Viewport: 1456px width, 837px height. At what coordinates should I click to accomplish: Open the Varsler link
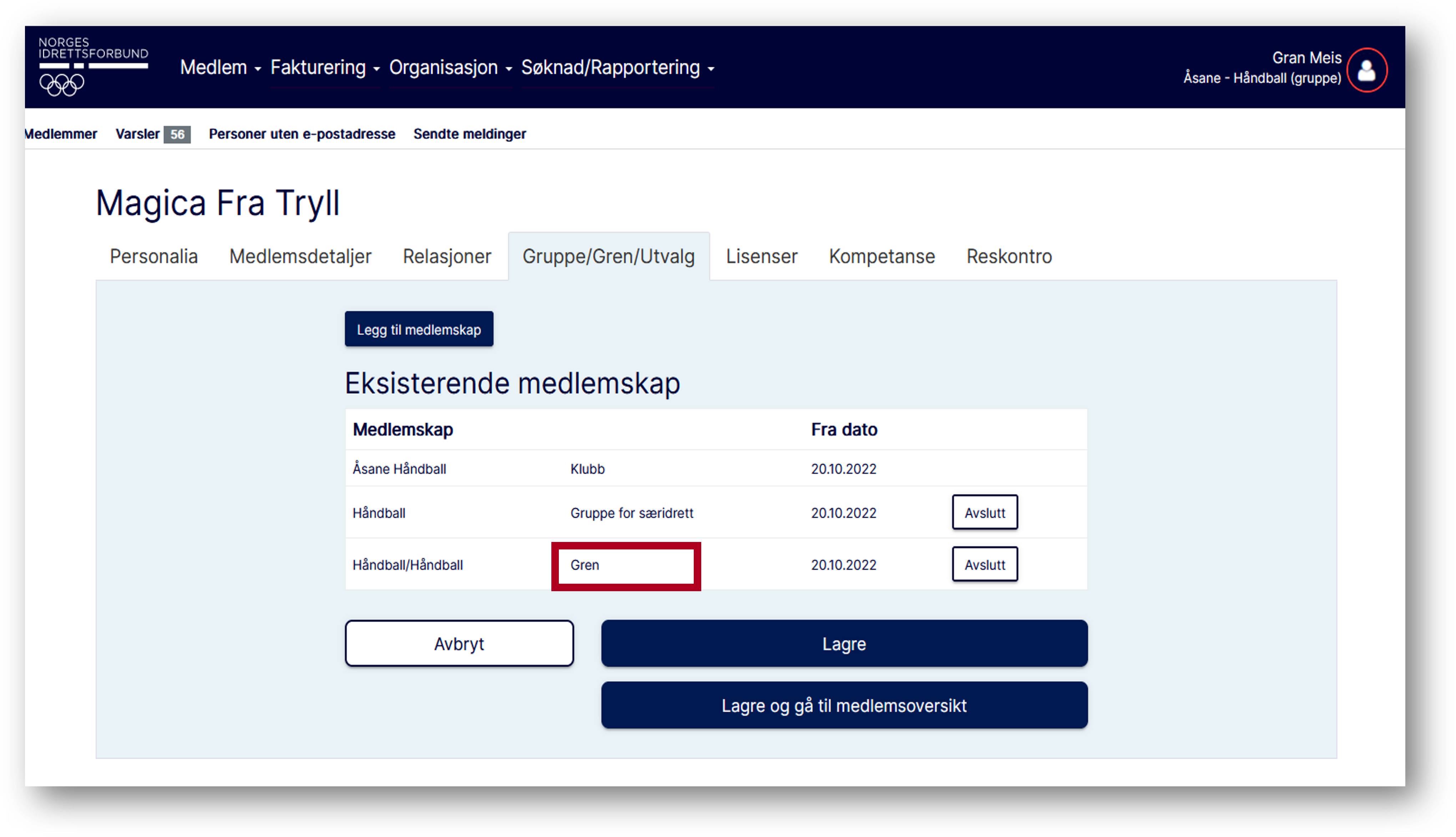137,134
